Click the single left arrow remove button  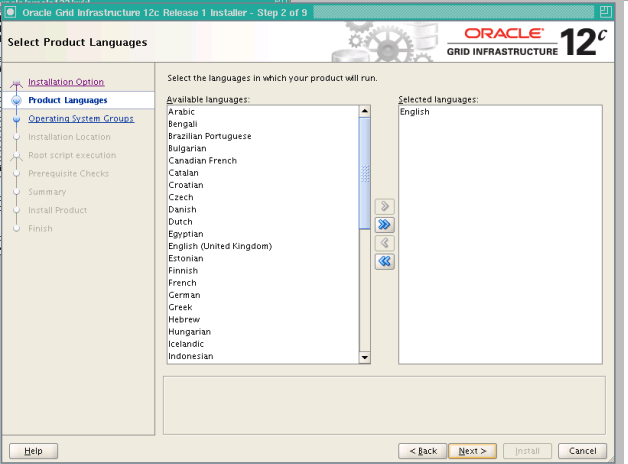(384, 243)
